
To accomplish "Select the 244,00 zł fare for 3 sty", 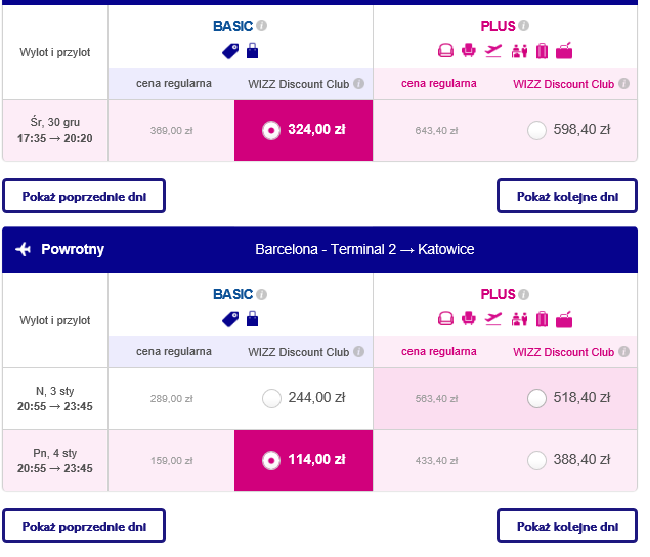I will (272, 398).
